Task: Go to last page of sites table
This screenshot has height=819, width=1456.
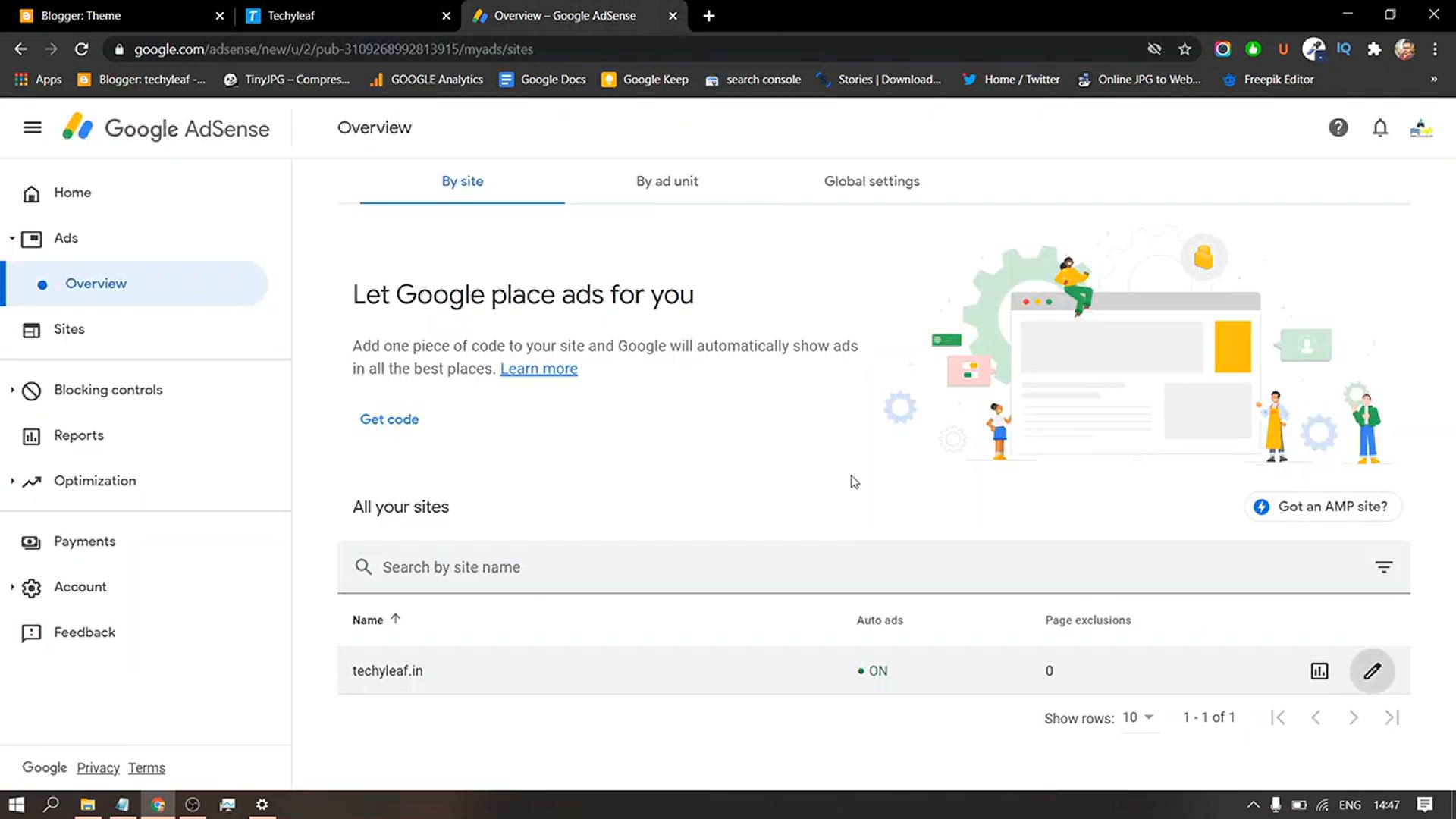Action: point(1392,717)
